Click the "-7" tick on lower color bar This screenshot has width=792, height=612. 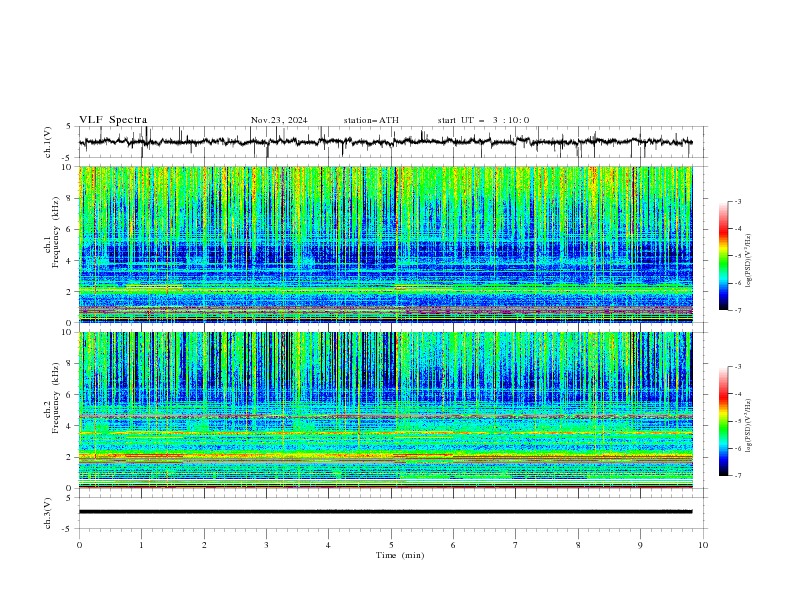(x=738, y=476)
